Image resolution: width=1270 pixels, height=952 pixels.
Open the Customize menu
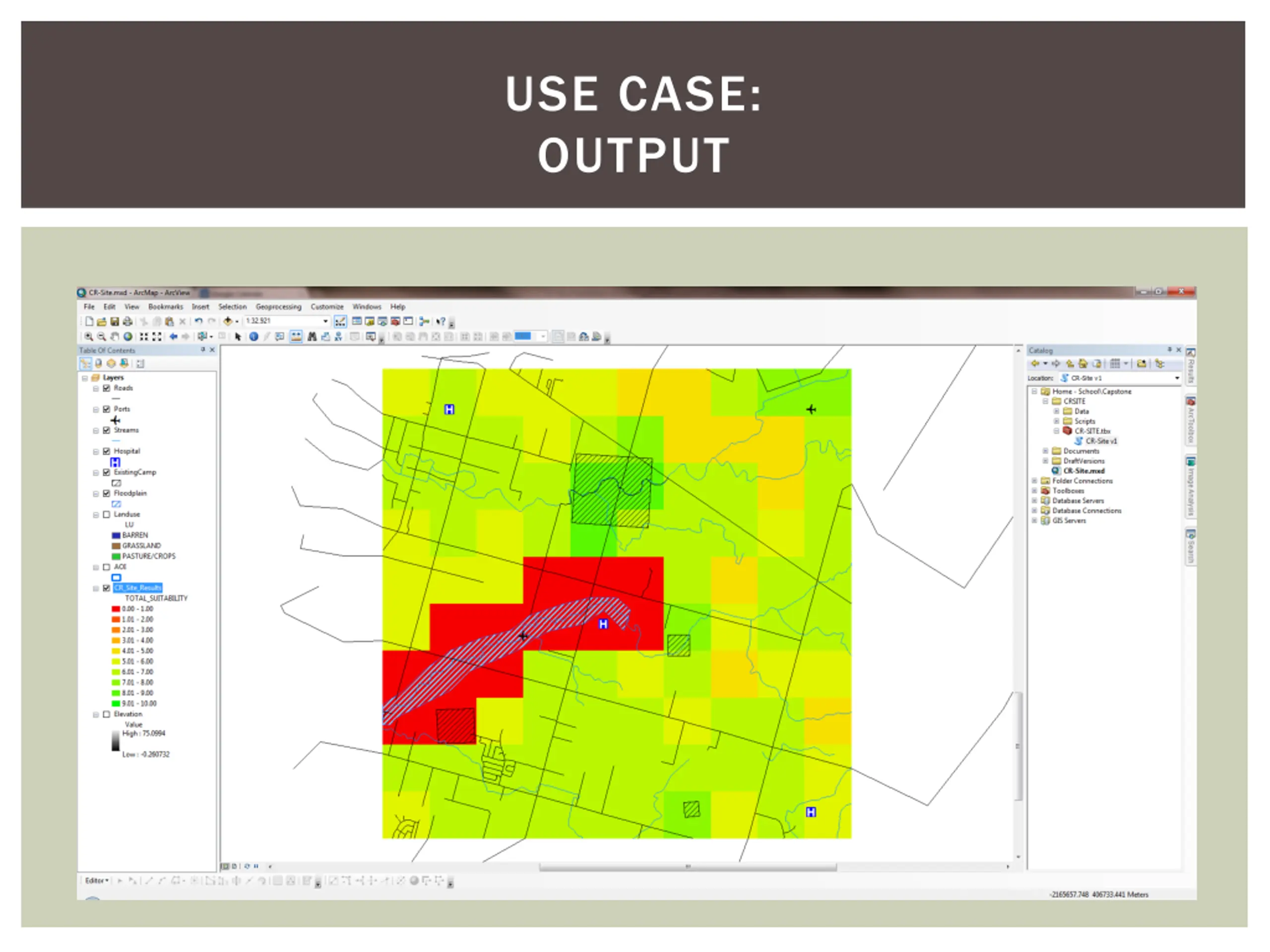click(x=327, y=306)
